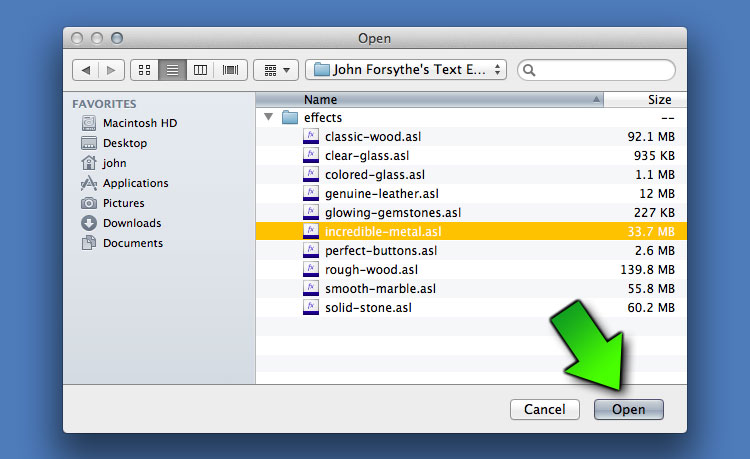The height and width of the screenshot is (459, 750).
Task: Click the file icon of classic-wood.asl
Action: pyautogui.click(x=311, y=136)
